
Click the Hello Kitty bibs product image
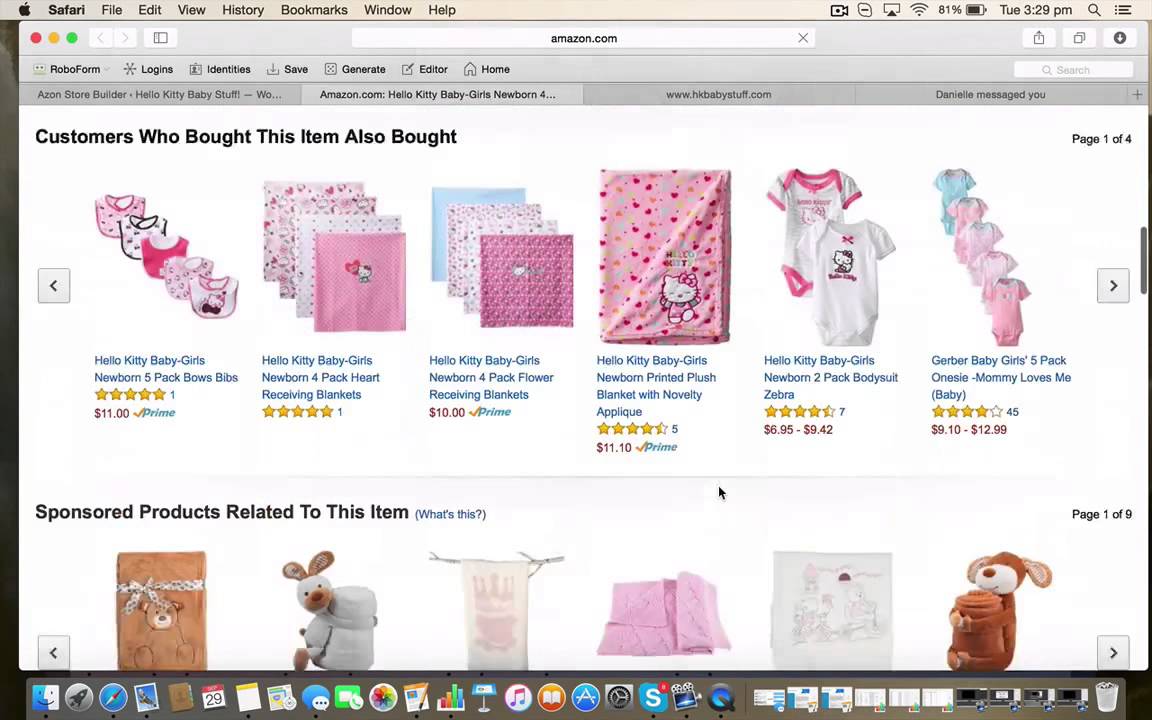166,256
